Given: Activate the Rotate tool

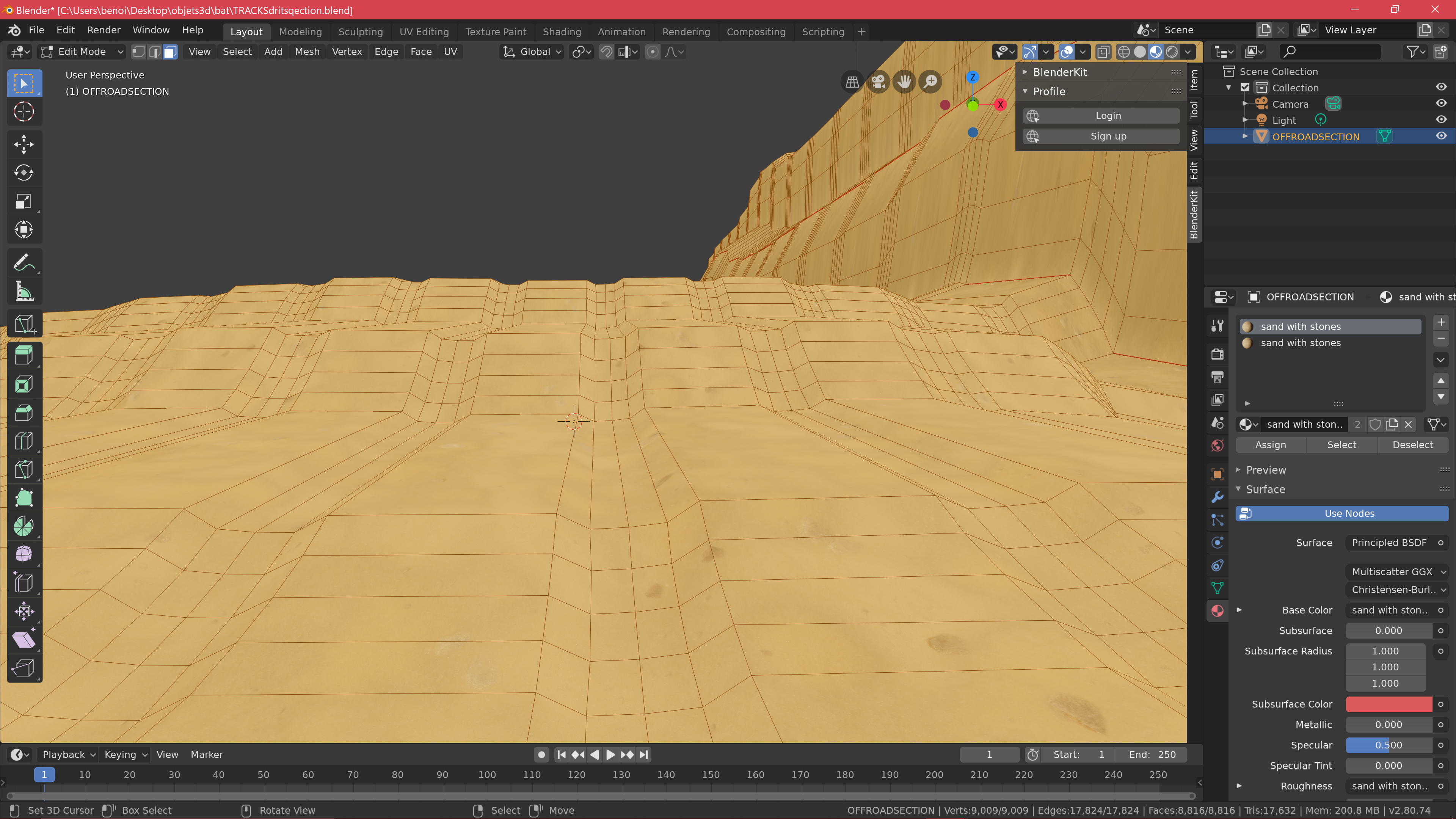Looking at the screenshot, I should pos(24,173).
